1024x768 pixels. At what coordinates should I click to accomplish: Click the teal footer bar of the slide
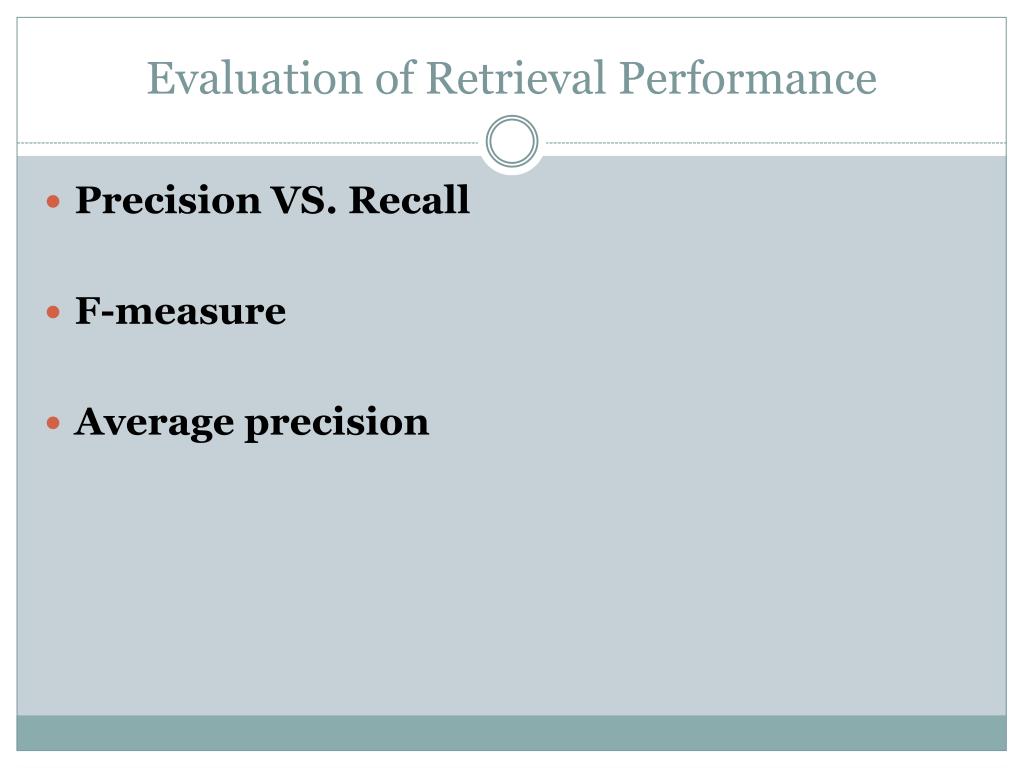(512, 733)
